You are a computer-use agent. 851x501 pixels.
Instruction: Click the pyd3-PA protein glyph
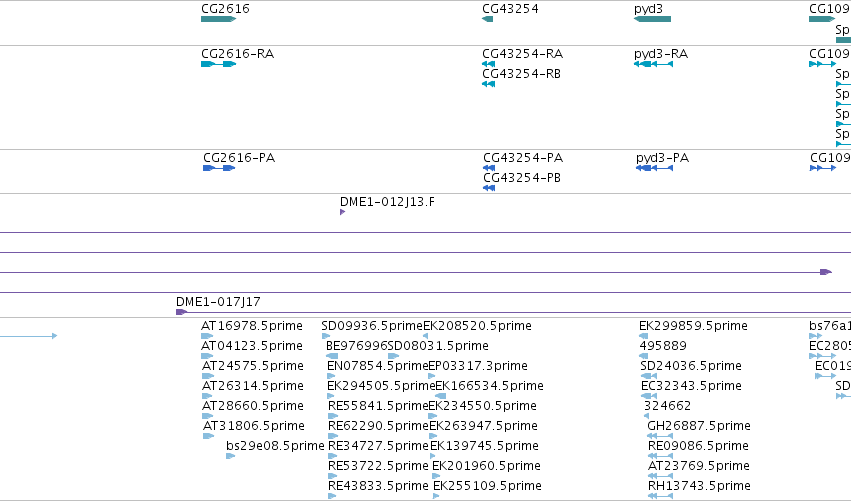click(655, 168)
